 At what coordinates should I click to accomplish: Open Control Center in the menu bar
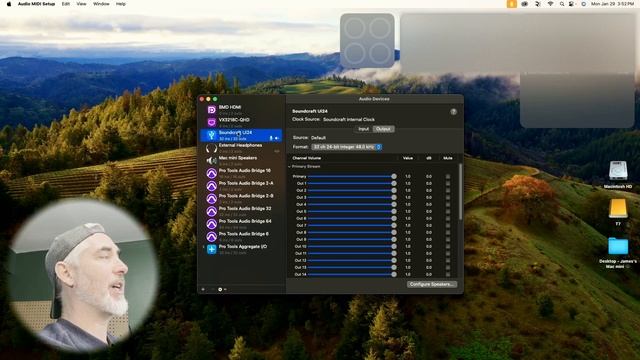pyautogui.click(x=572, y=4)
